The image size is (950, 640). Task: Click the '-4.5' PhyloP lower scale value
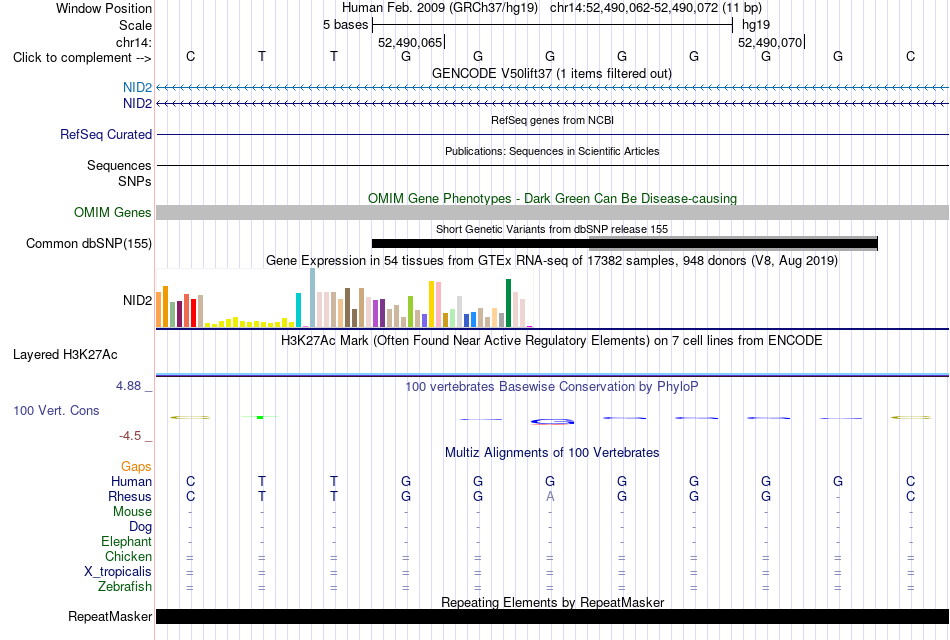click(130, 436)
